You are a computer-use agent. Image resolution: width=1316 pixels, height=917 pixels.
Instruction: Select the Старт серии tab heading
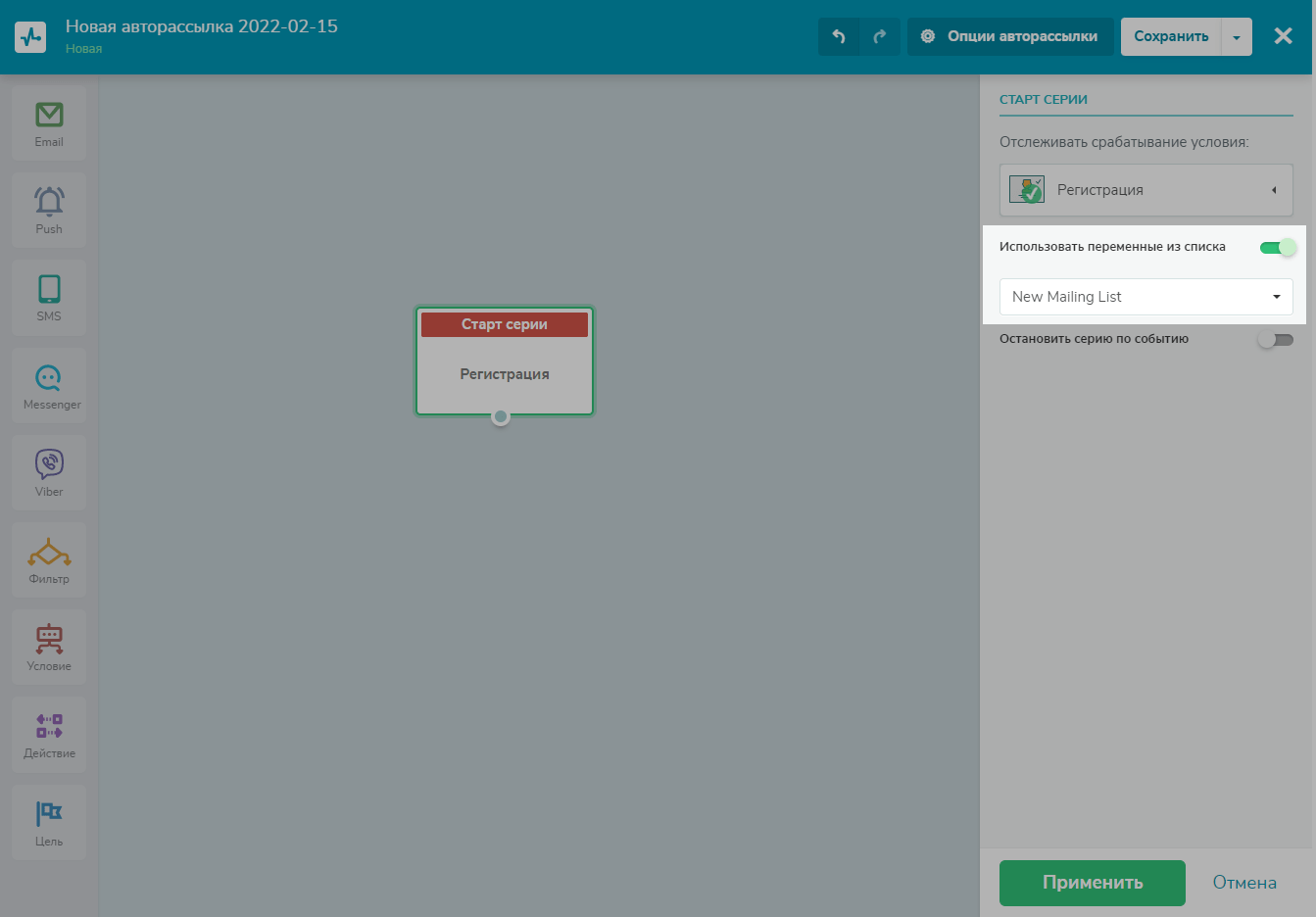tap(1044, 100)
